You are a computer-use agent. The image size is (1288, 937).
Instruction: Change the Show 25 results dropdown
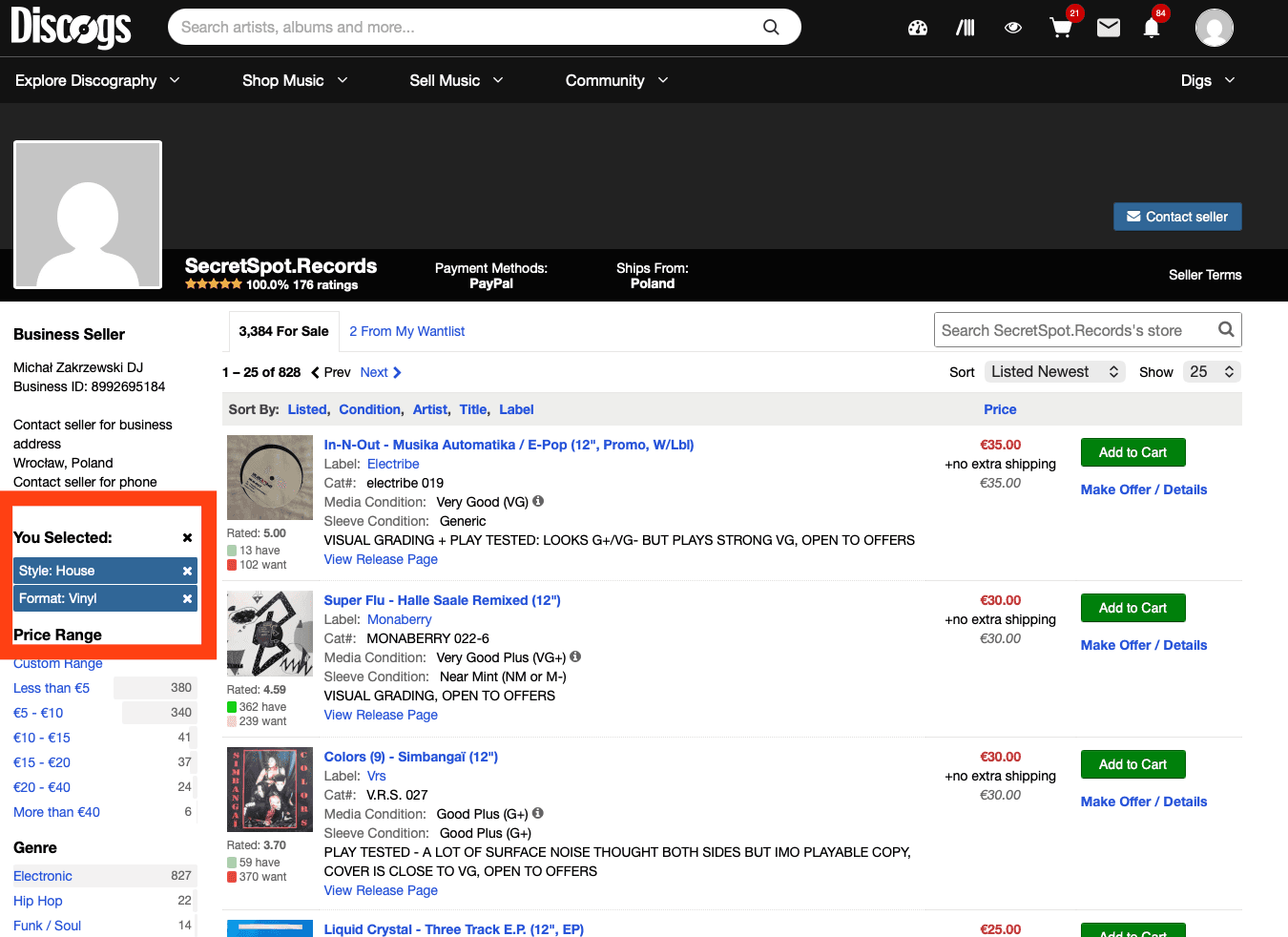[x=1211, y=371]
